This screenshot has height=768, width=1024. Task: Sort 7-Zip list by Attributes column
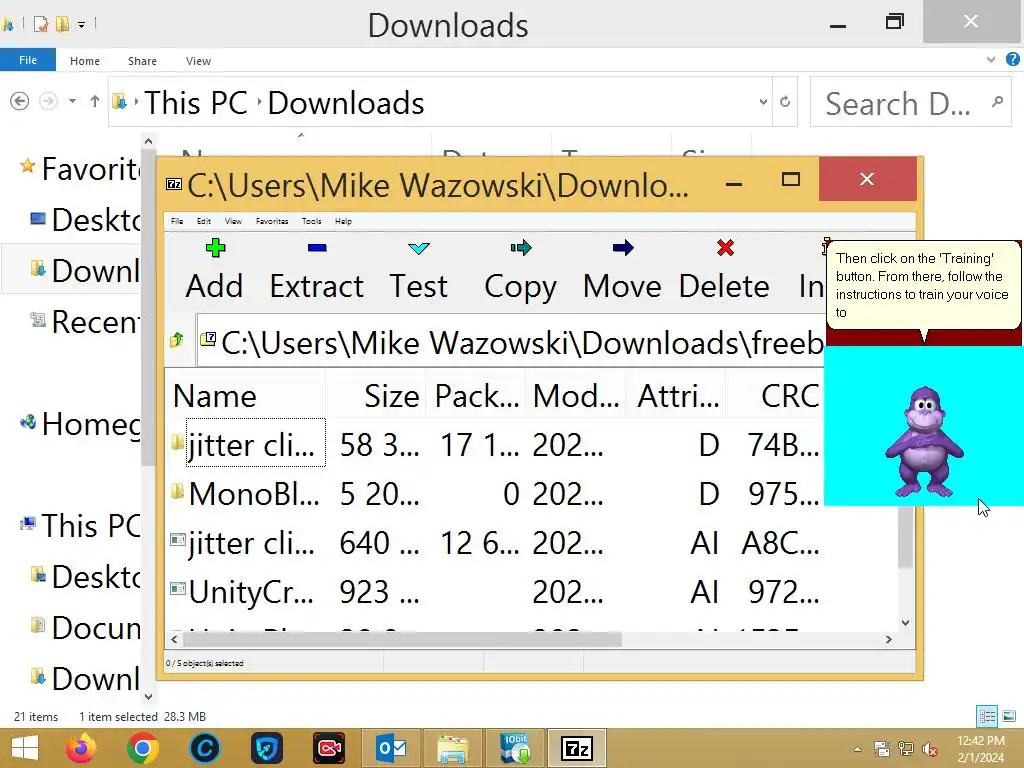tap(676, 395)
